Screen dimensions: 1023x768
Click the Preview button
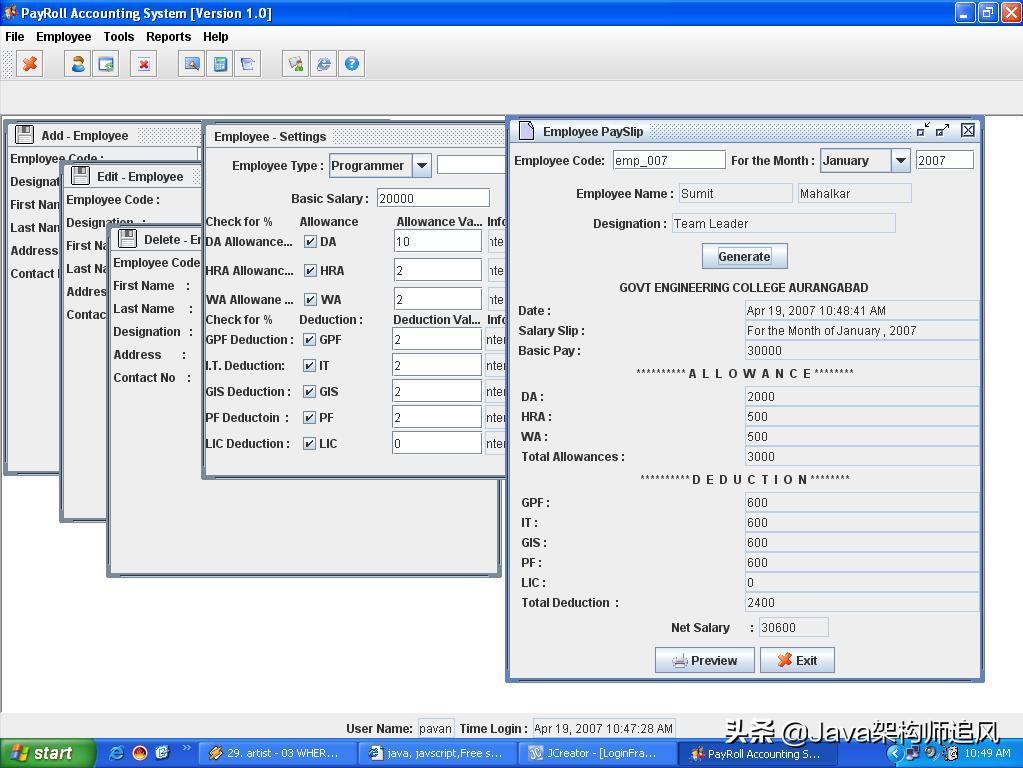(705, 660)
